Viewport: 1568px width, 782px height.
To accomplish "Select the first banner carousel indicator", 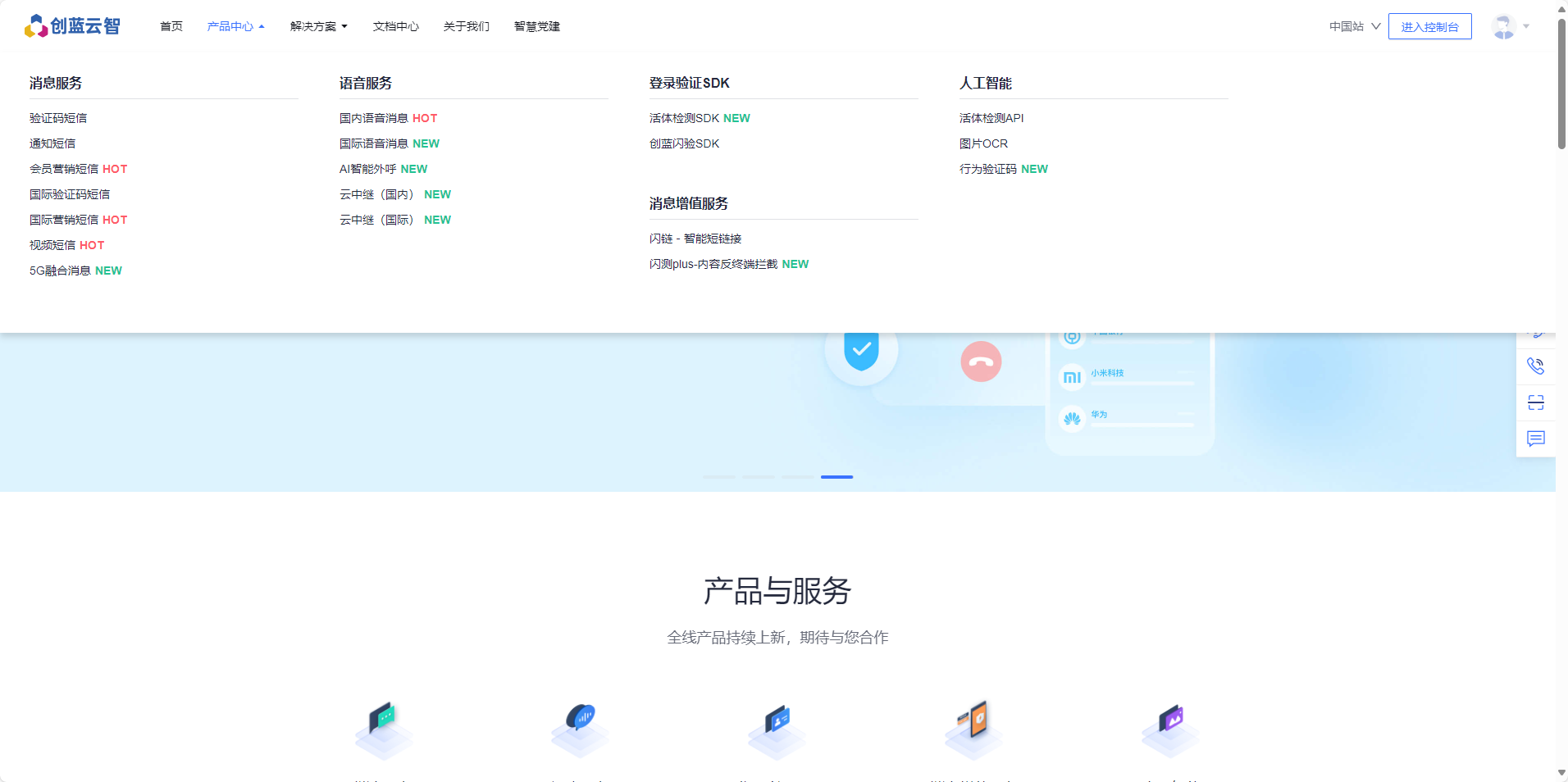I will point(718,476).
